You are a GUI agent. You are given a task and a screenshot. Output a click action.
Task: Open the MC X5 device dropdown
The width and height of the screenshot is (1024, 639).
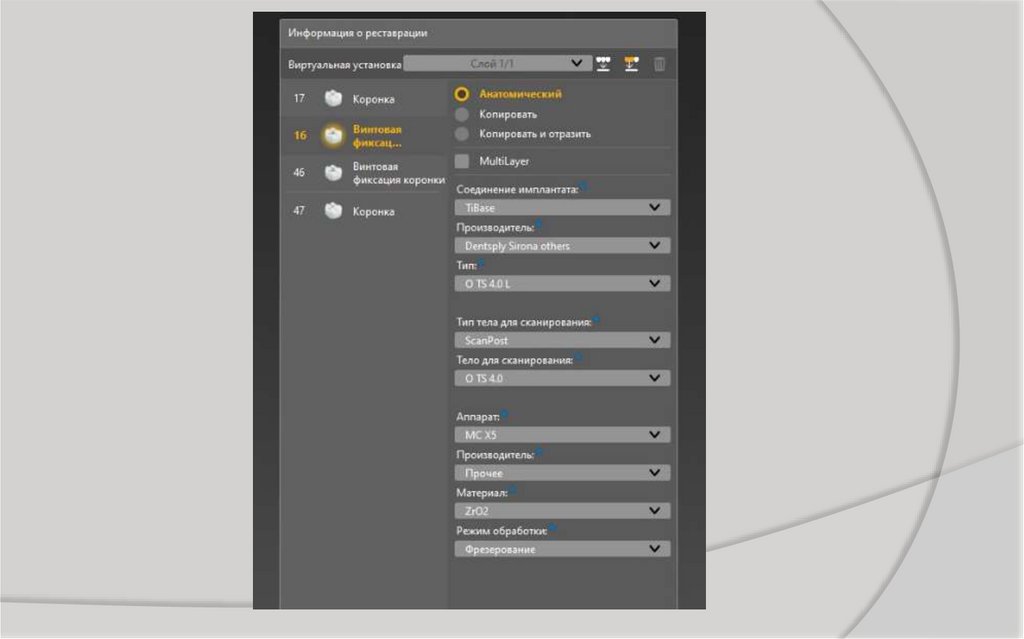562,435
